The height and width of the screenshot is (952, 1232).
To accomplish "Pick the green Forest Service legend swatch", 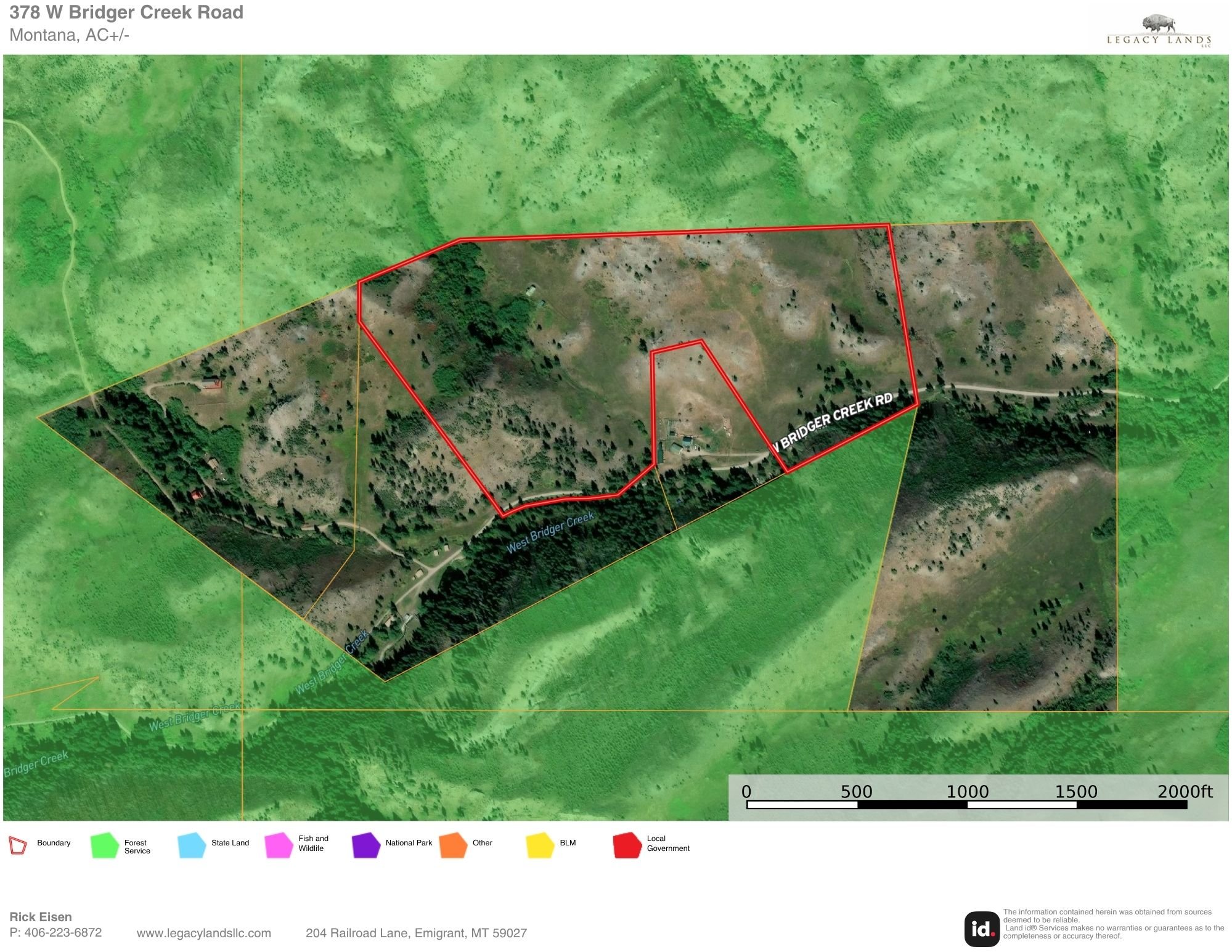I will (105, 845).
